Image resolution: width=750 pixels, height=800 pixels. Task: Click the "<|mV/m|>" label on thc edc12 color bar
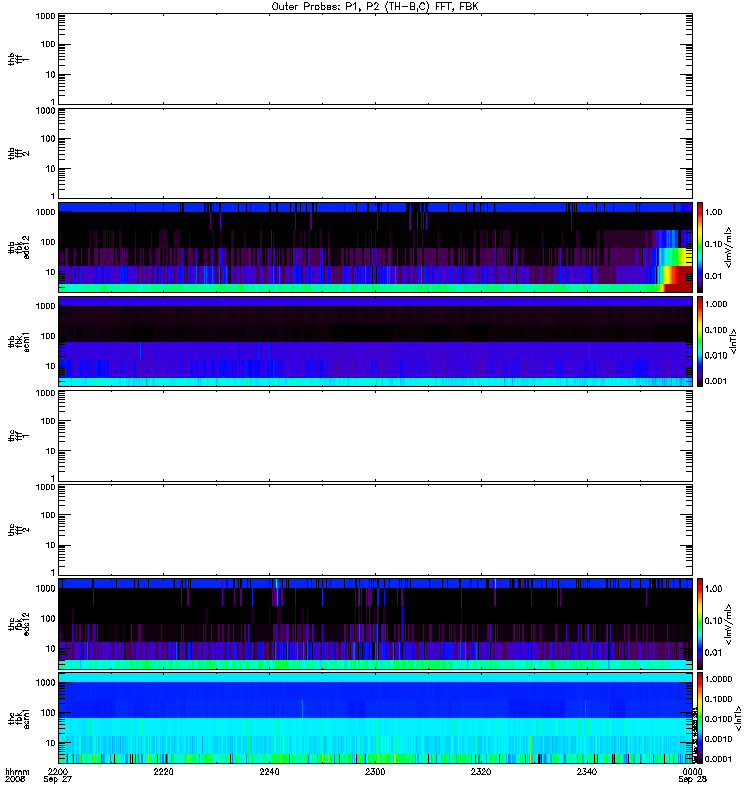click(729, 624)
